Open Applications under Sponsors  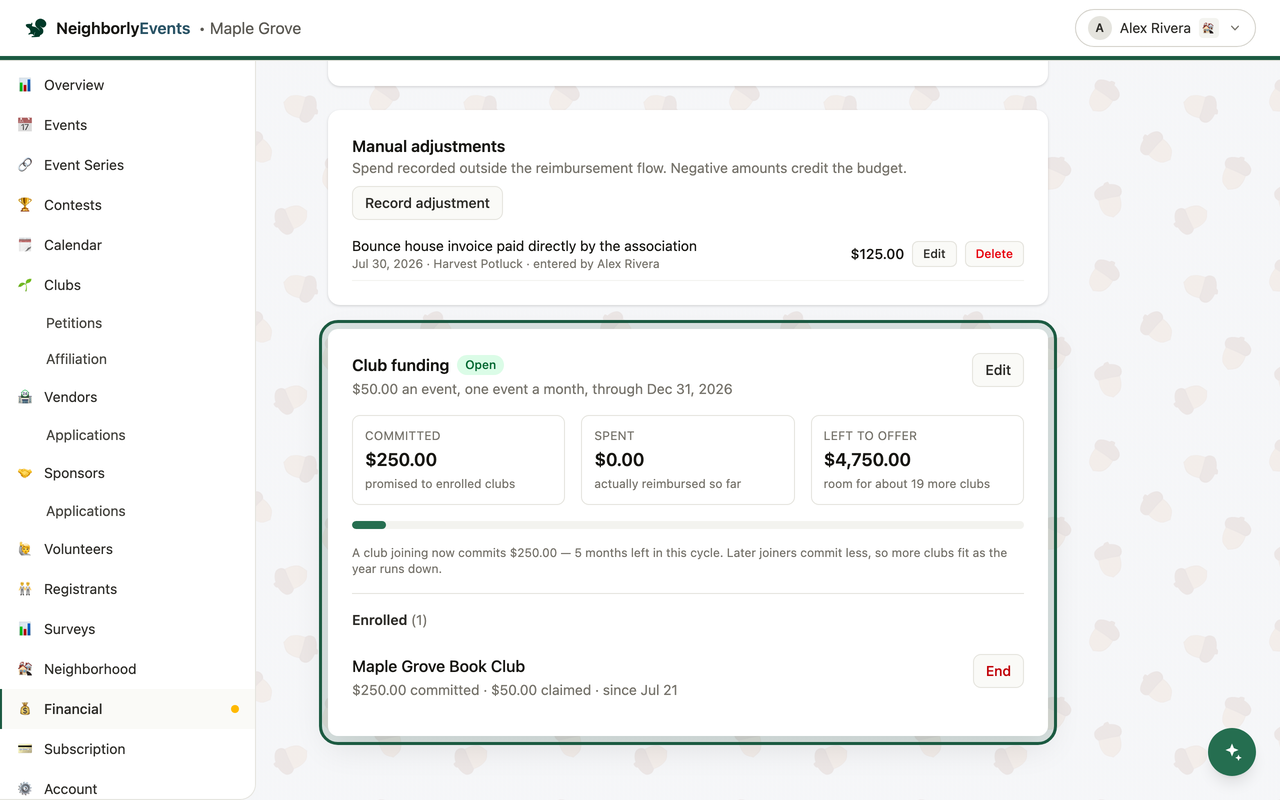pos(86,511)
